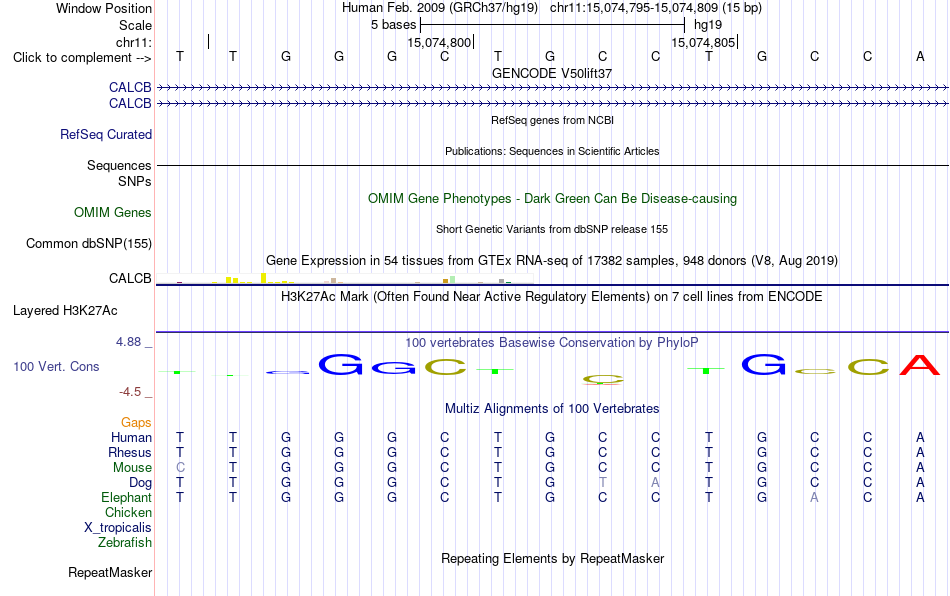This screenshot has width=950, height=596.
Task: Select the Dog alignment row label
Action: (x=140, y=483)
